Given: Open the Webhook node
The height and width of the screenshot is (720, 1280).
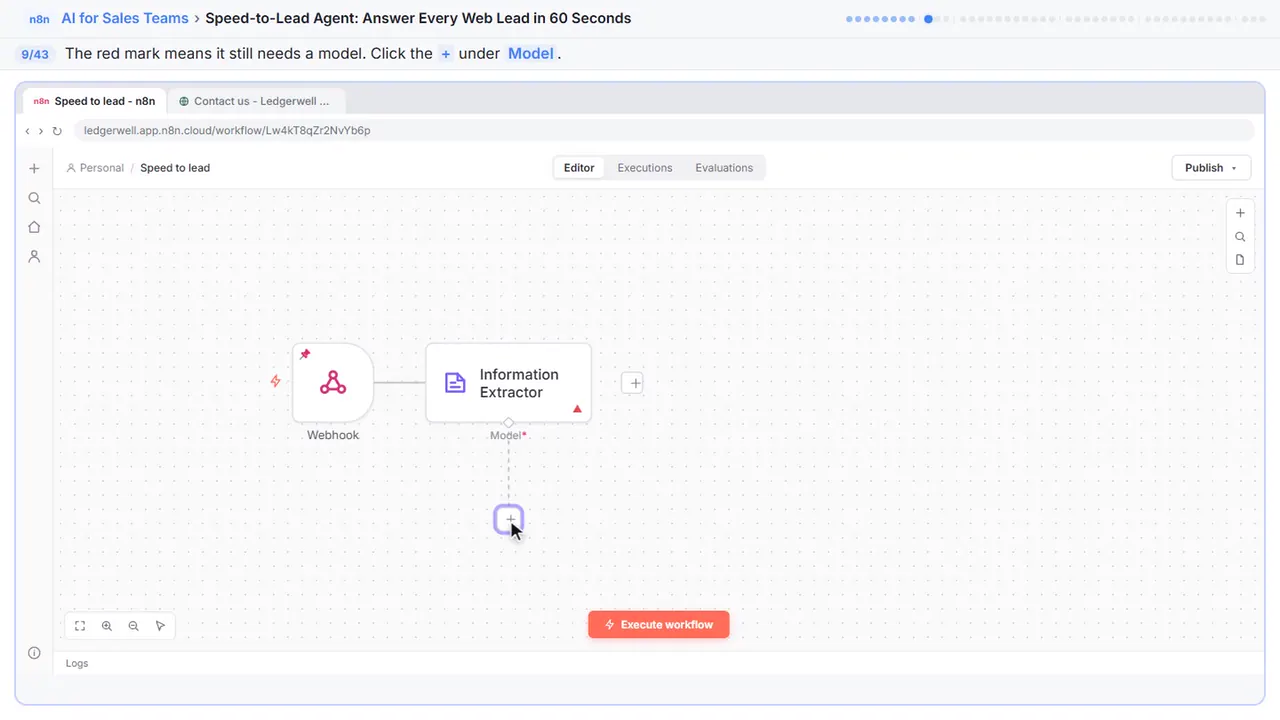Looking at the screenshot, I should [333, 383].
